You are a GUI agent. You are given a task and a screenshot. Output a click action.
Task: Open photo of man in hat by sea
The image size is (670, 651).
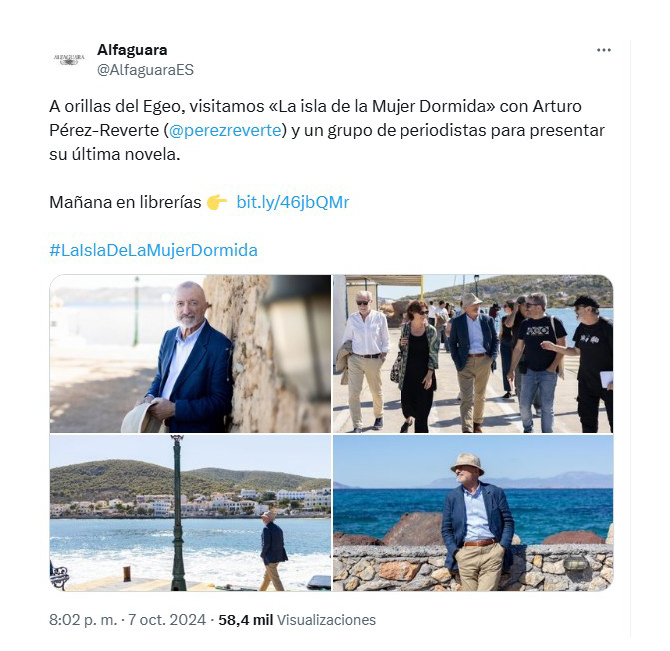[473, 513]
